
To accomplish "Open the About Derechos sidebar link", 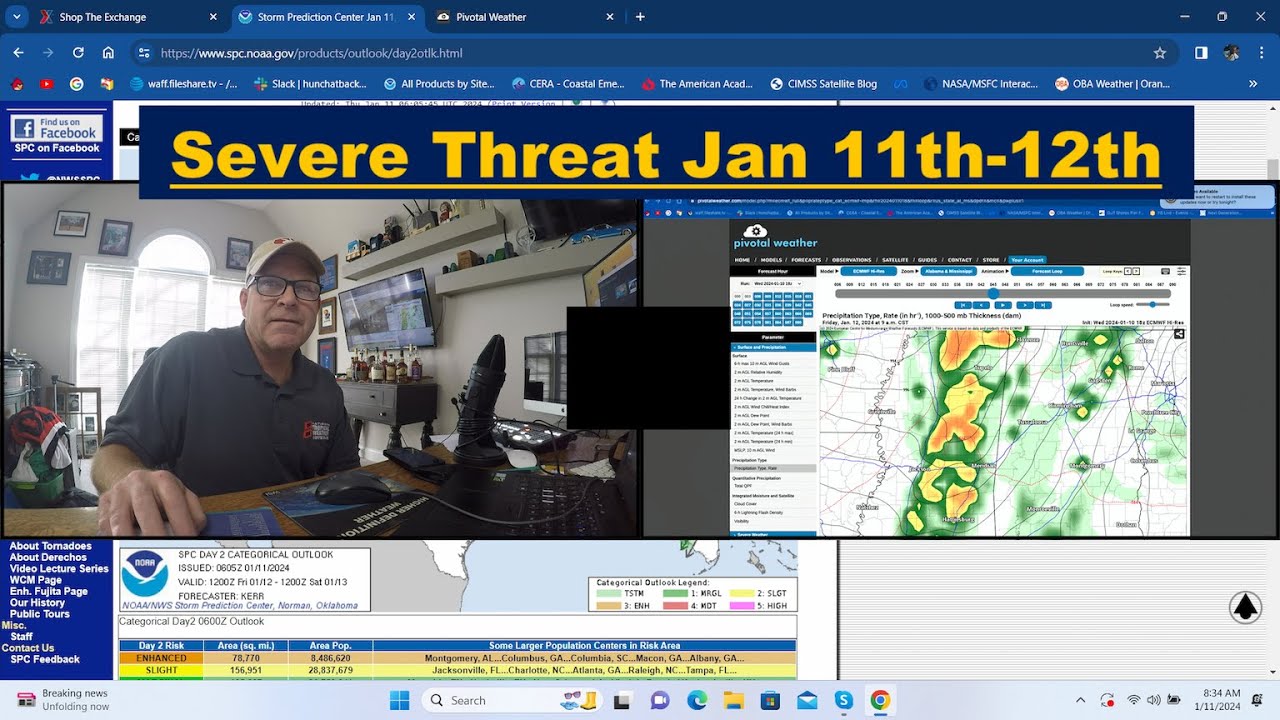I will pyautogui.click(x=48, y=557).
